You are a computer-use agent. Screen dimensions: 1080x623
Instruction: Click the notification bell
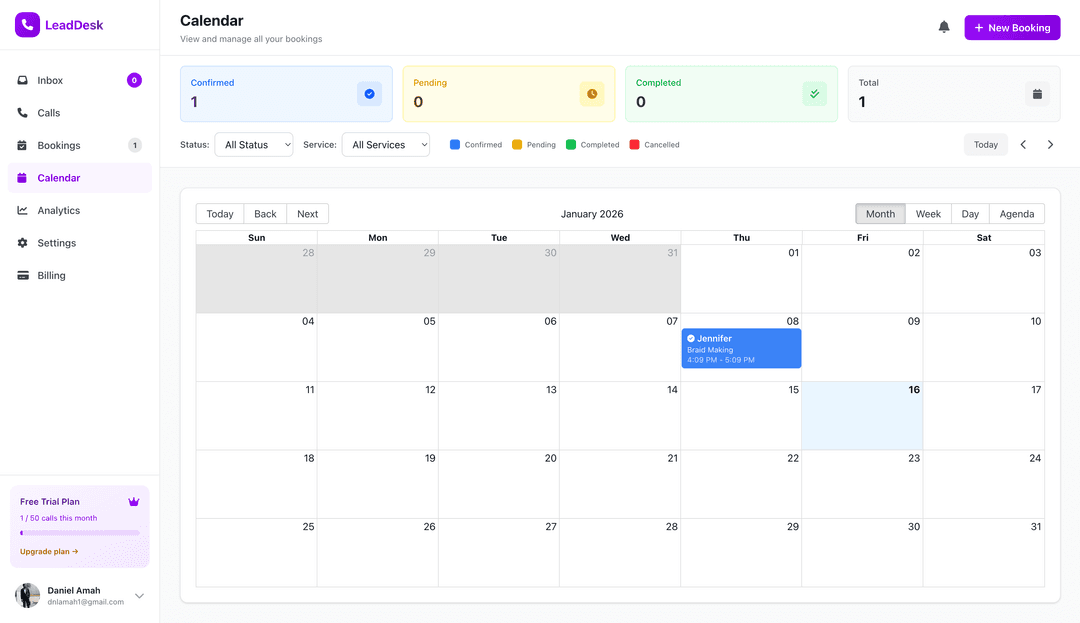[943, 27]
